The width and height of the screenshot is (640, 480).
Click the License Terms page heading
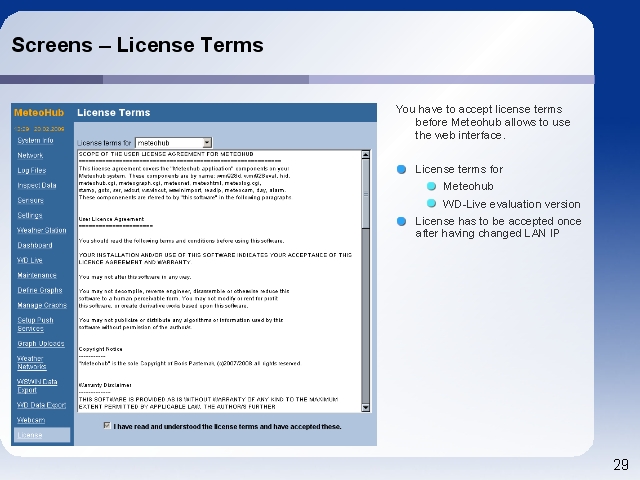point(113,113)
